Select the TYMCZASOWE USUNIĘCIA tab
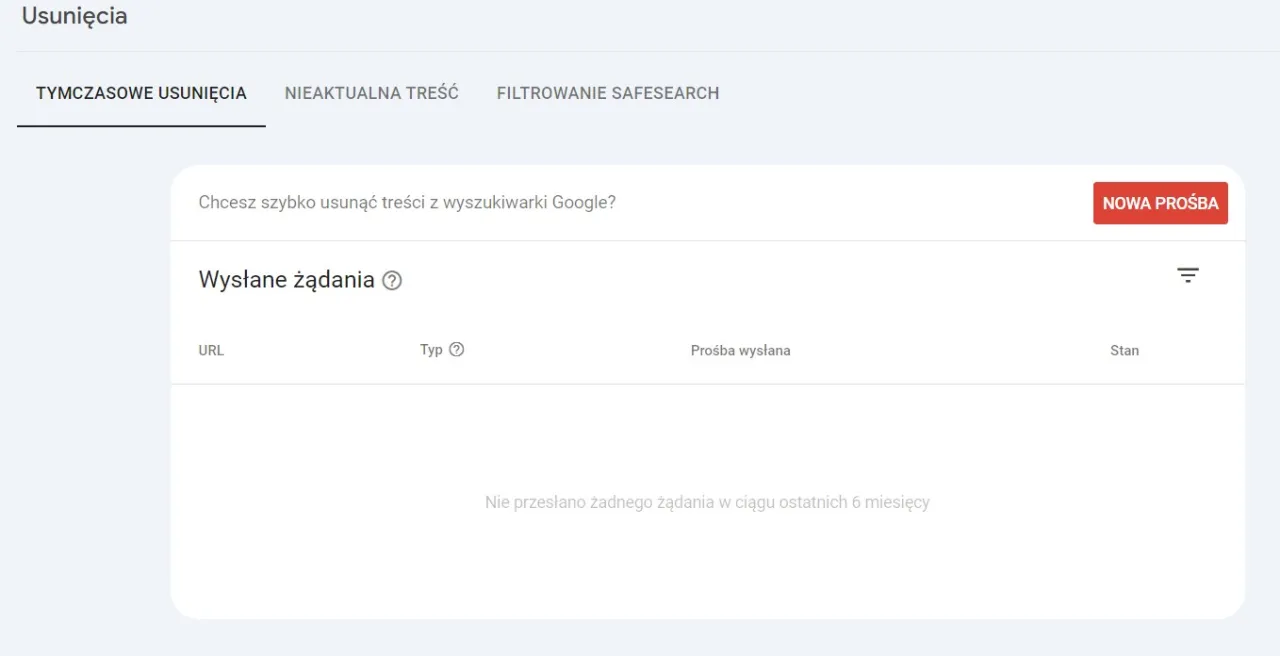Image resolution: width=1280 pixels, height=656 pixels. 141,93
